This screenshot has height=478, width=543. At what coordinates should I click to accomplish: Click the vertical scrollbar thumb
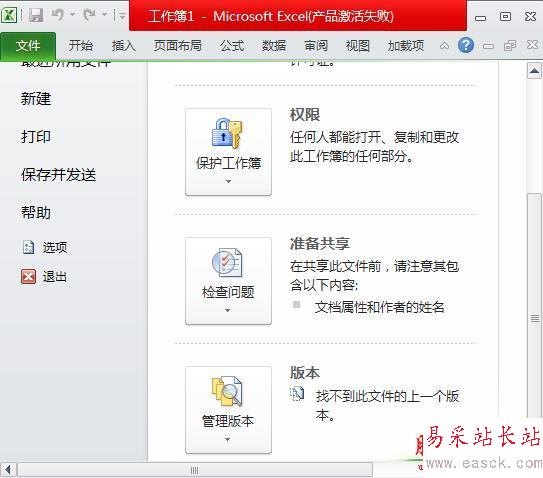tap(535, 305)
